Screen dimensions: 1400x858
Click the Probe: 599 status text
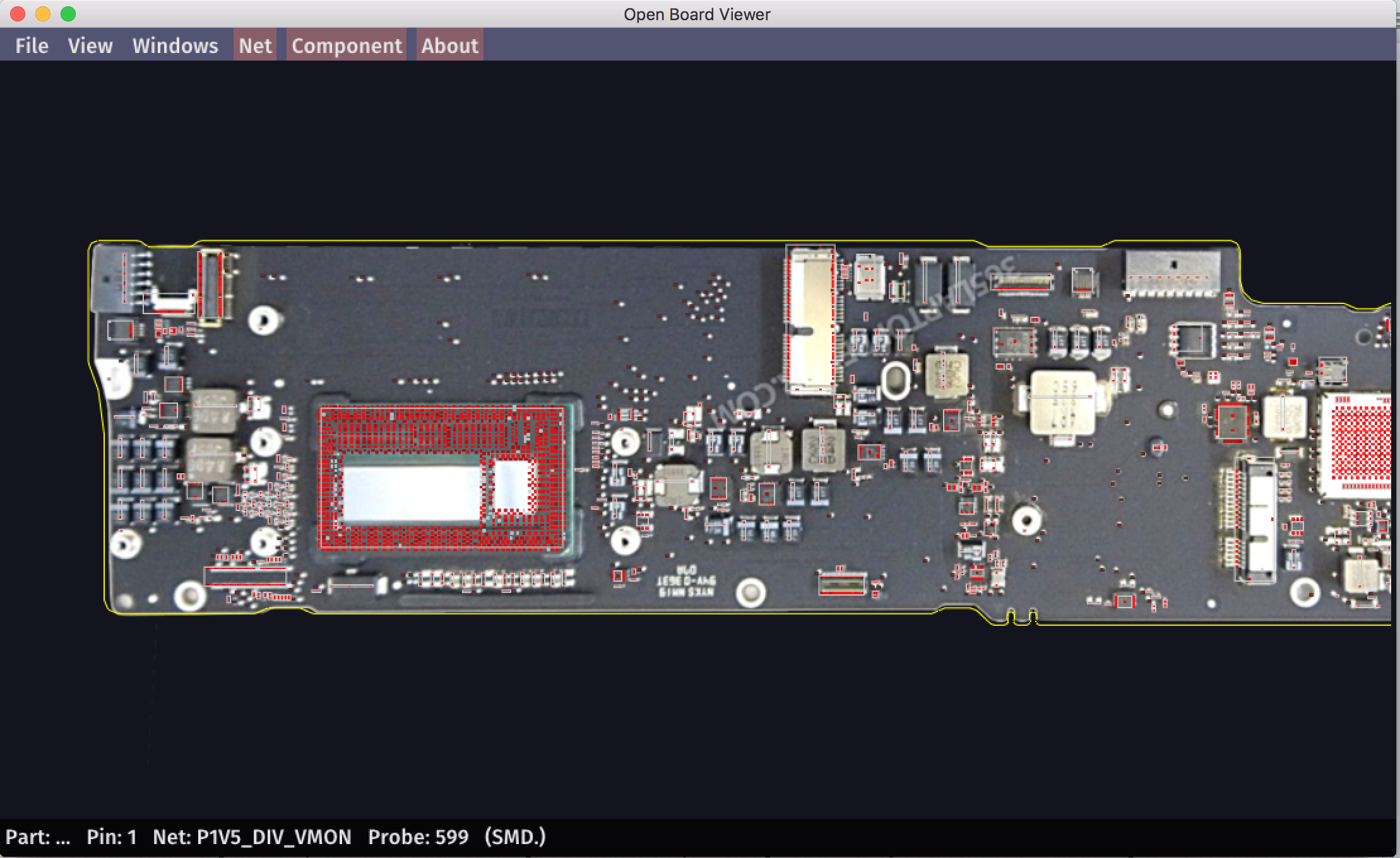pyautogui.click(x=418, y=837)
